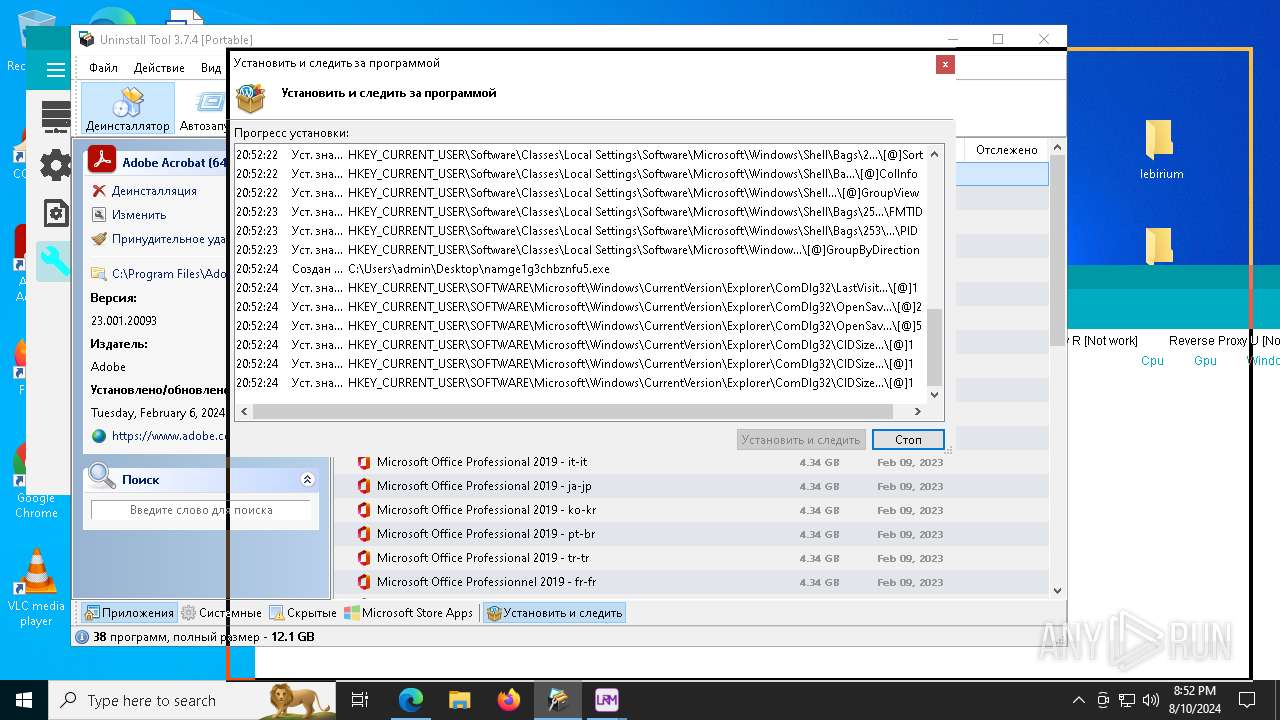Select the log row ending in LastVisit...\[@]1
Viewport: 1280px width, 720px height.
tap(580, 288)
